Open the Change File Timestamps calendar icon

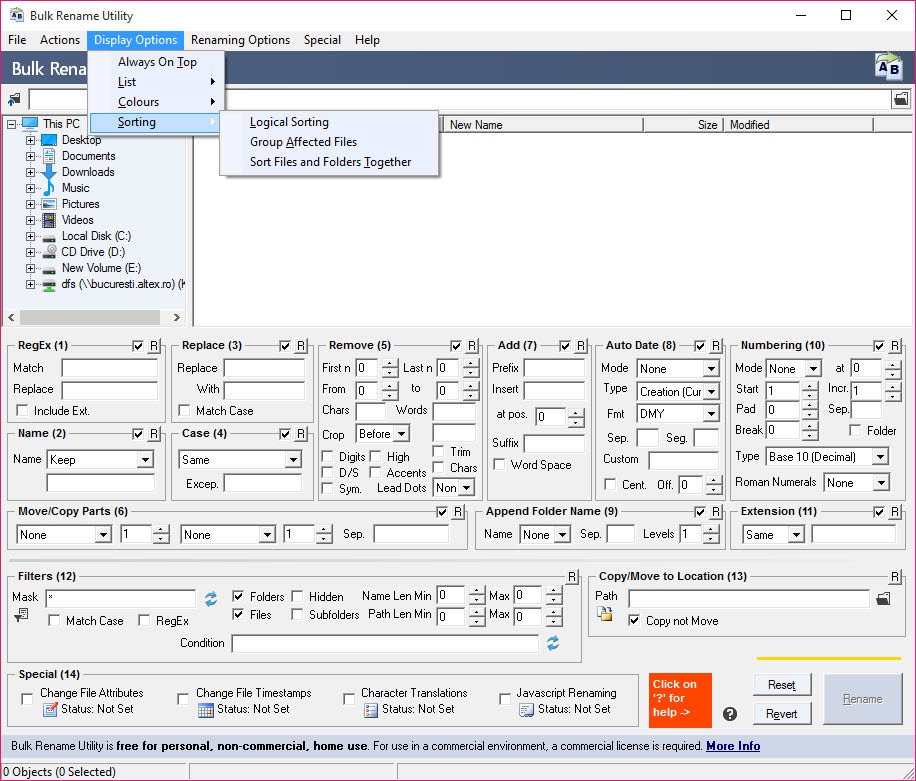(206, 710)
